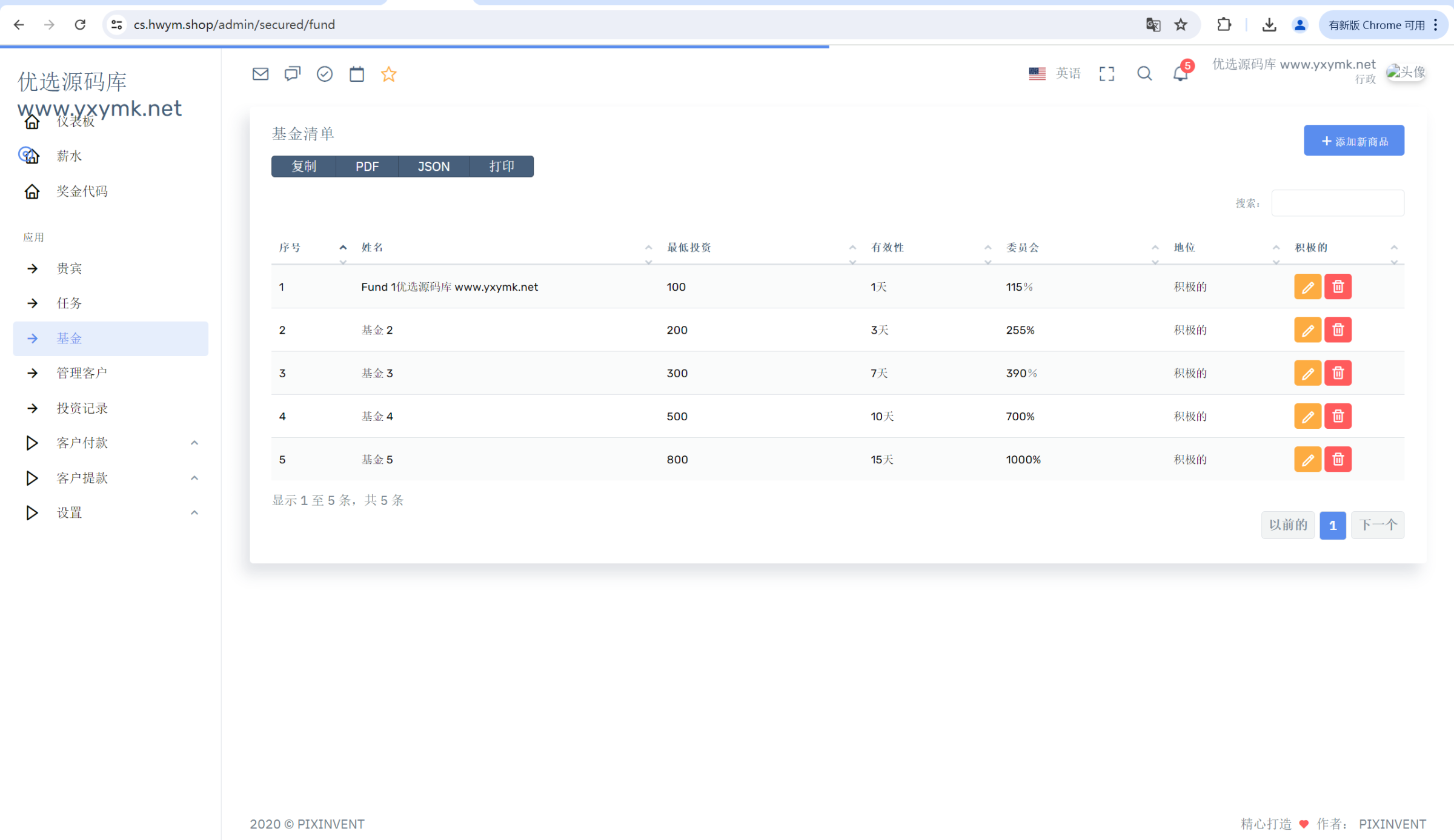Open notifications bell with badge 5

tap(1180, 73)
